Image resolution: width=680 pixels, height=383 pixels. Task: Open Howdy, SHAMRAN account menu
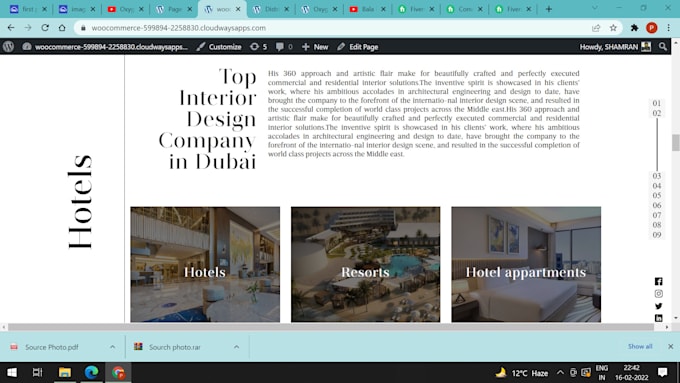(x=615, y=47)
